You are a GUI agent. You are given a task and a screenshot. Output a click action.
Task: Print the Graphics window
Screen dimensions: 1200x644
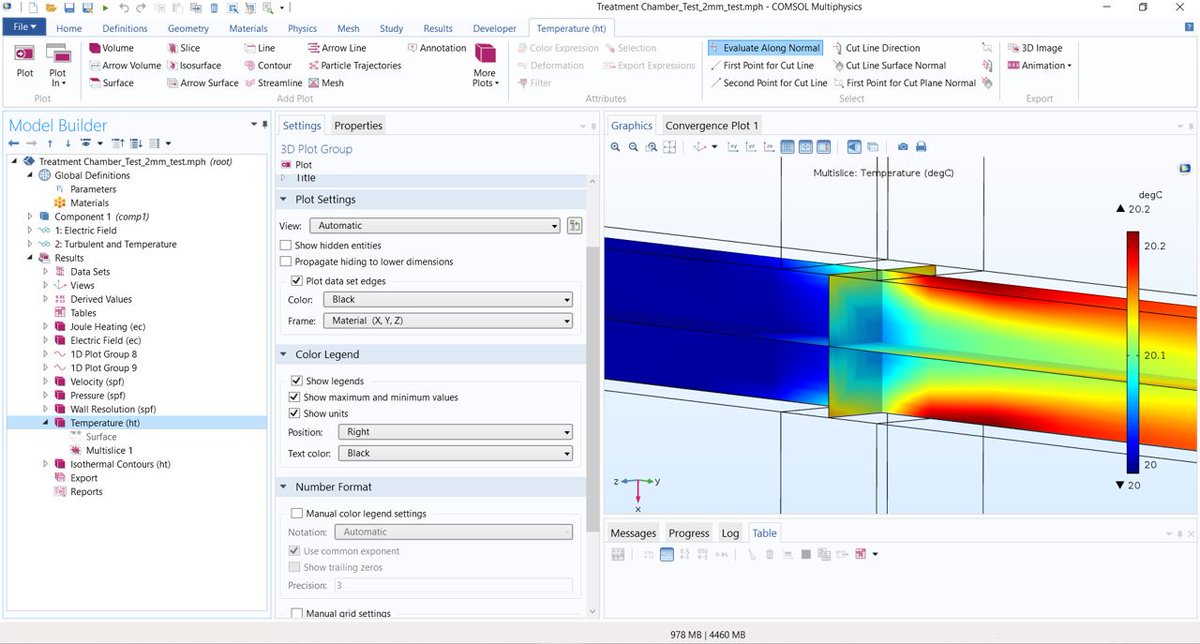[x=921, y=147]
